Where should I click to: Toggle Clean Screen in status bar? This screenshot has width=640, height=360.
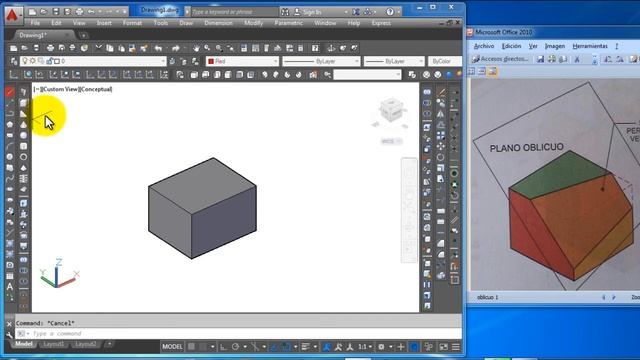[443, 347]
